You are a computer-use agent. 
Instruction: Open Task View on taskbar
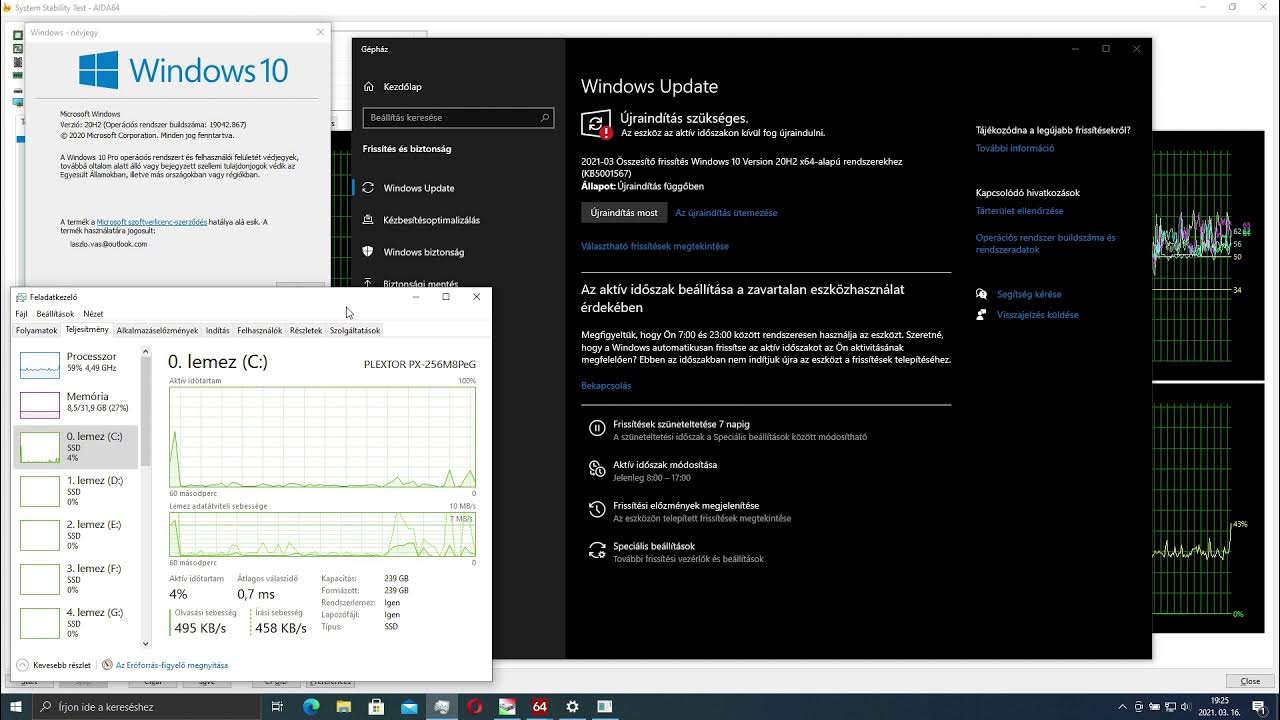point(277,707)
